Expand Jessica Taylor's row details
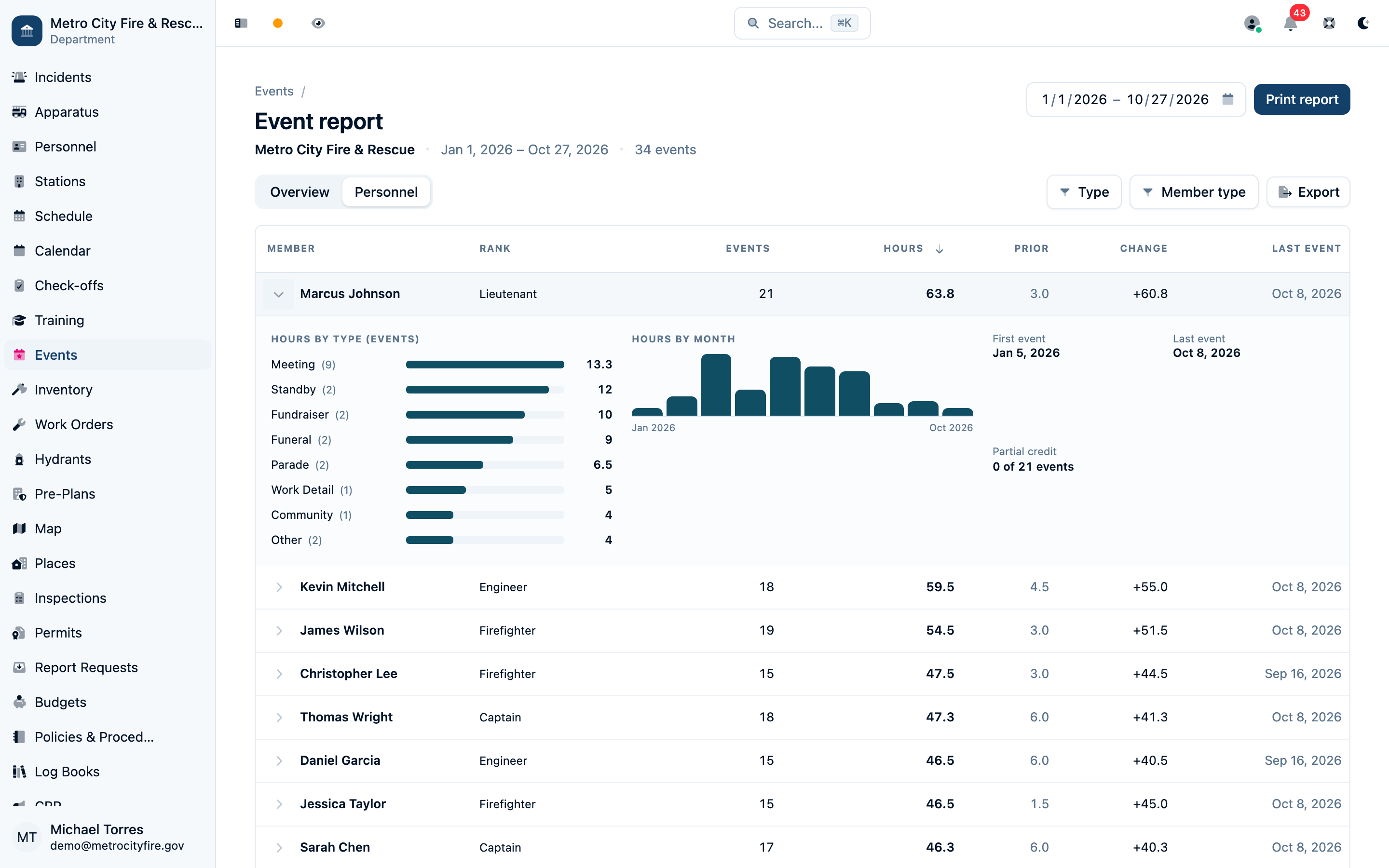The height and width of the screenshot is (868, 1389). point(278,804)
